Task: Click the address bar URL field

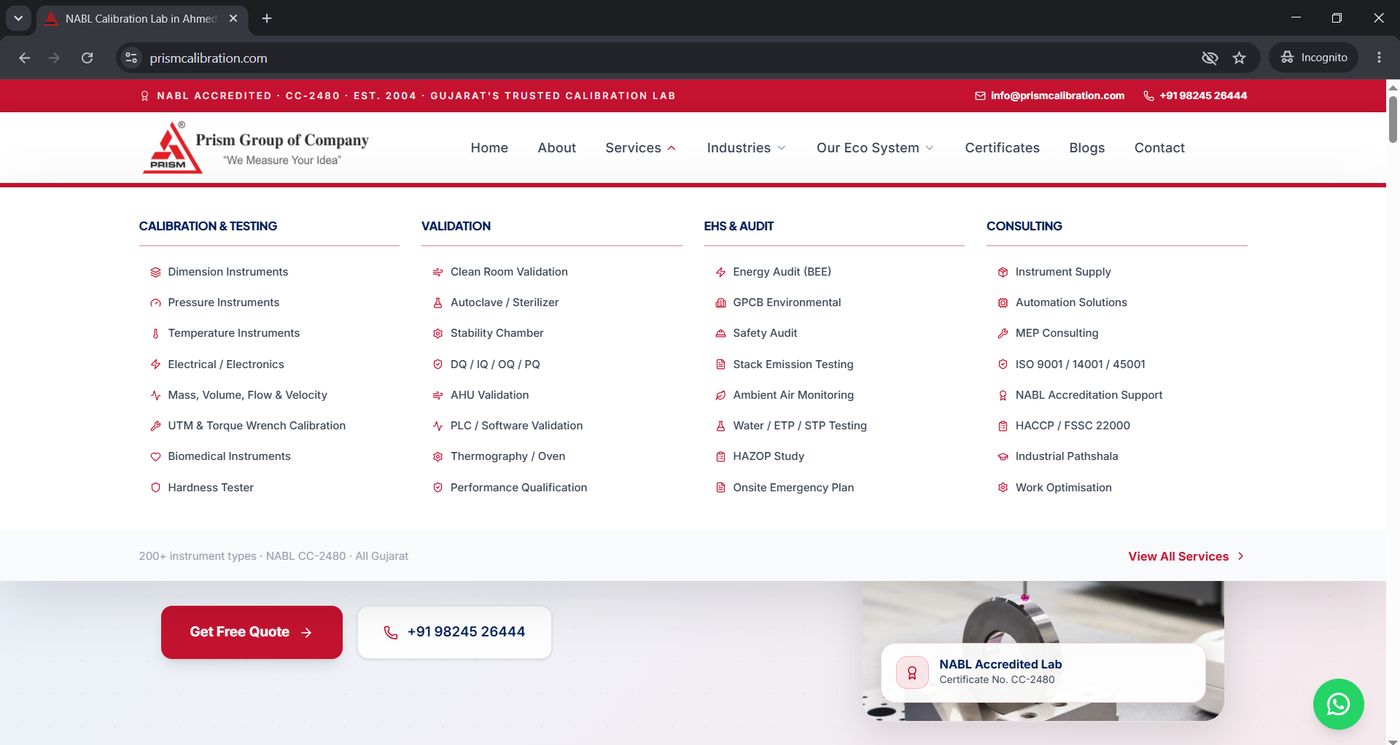Action: pyautogui.click(x=660, y=58)
